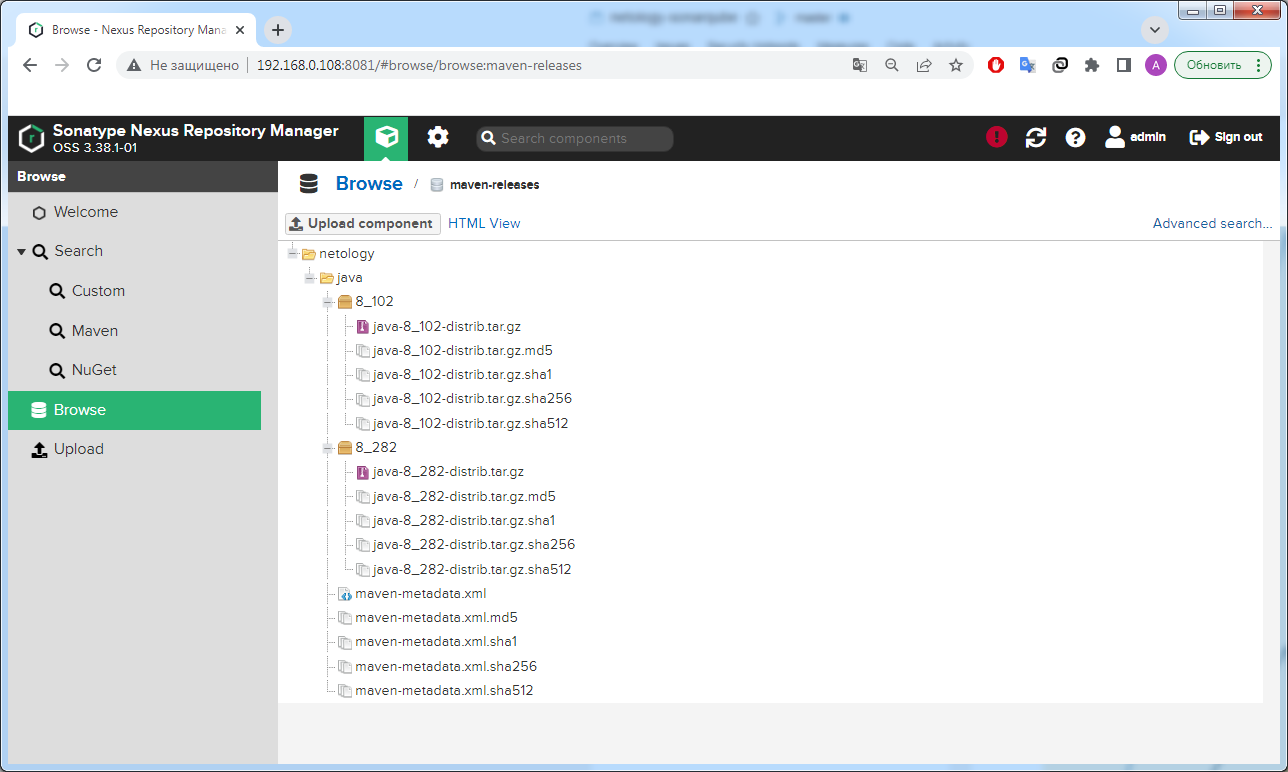The height and width of the screenshot is (772, 1288).
Task: Select java-8_282-distrib.tar.gz.md5 file
Action: 464,496
